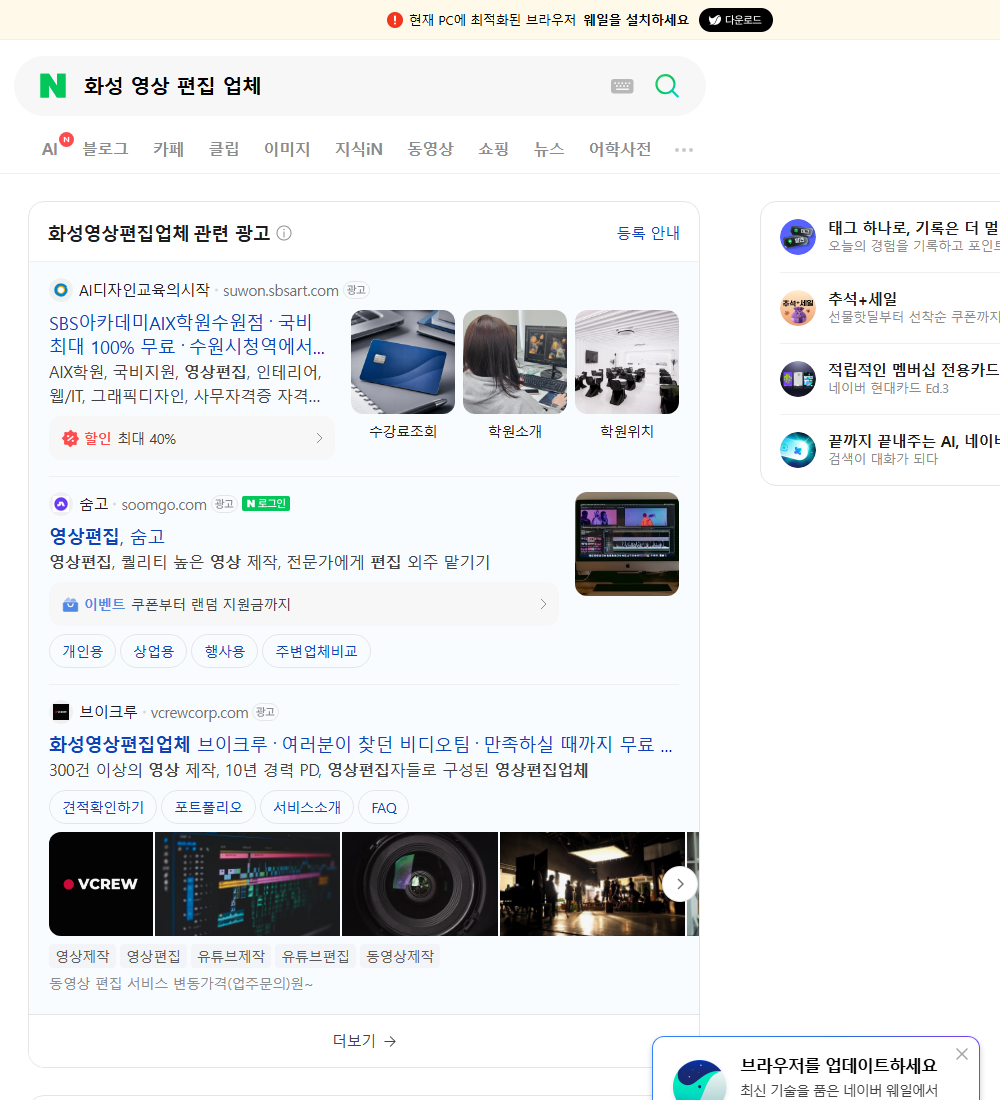1000x1100 pixels.
Task: Click the 서비스소개 chip
Action: point(307,807)
